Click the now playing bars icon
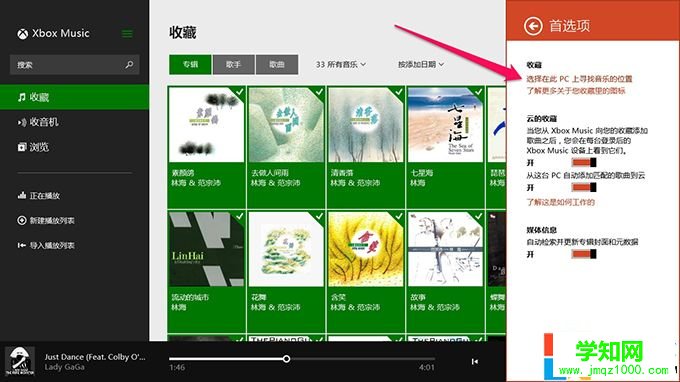Screen dimensions: 680x382 pyautogui.click(x=22, y=196)
